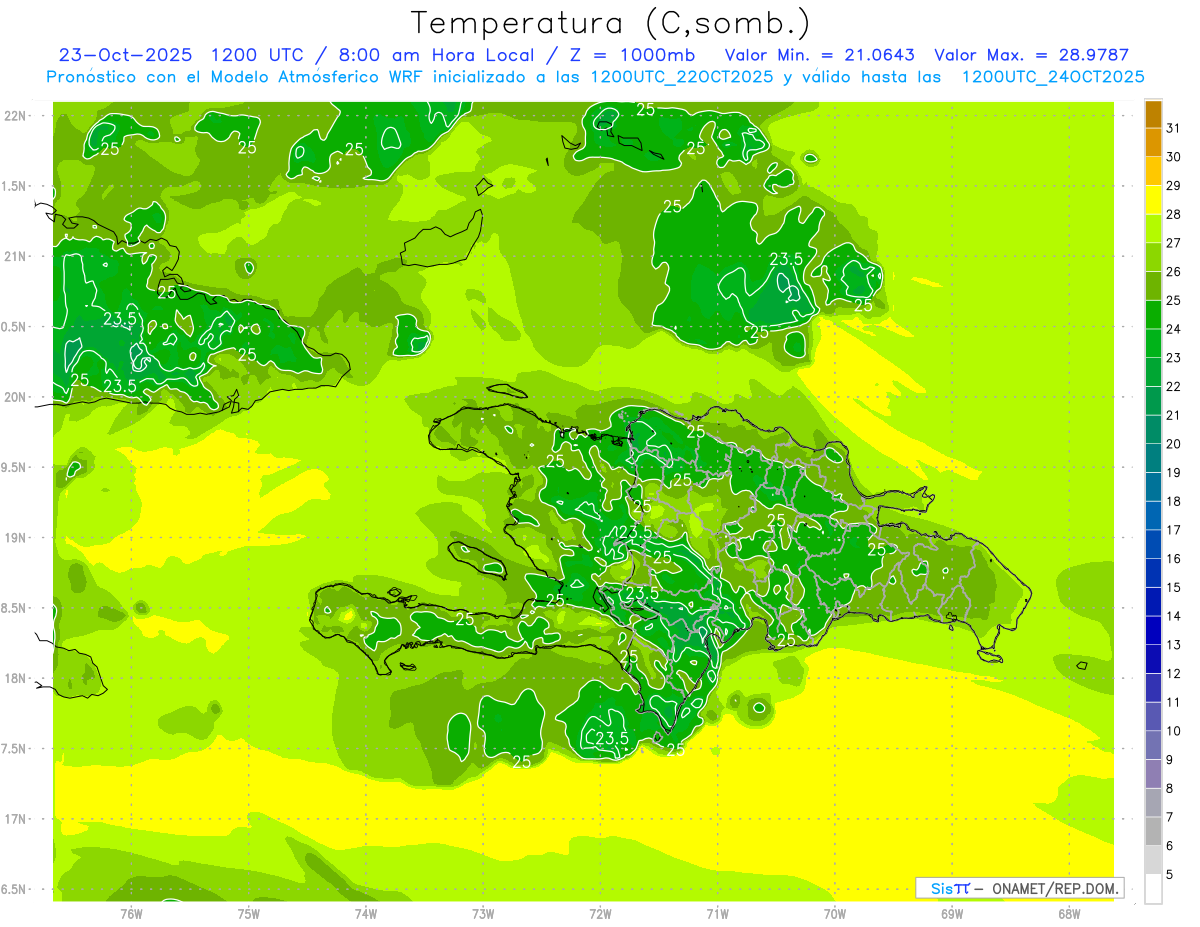
Task: Click the Sisπ logo in the corner
Action: 949,888
